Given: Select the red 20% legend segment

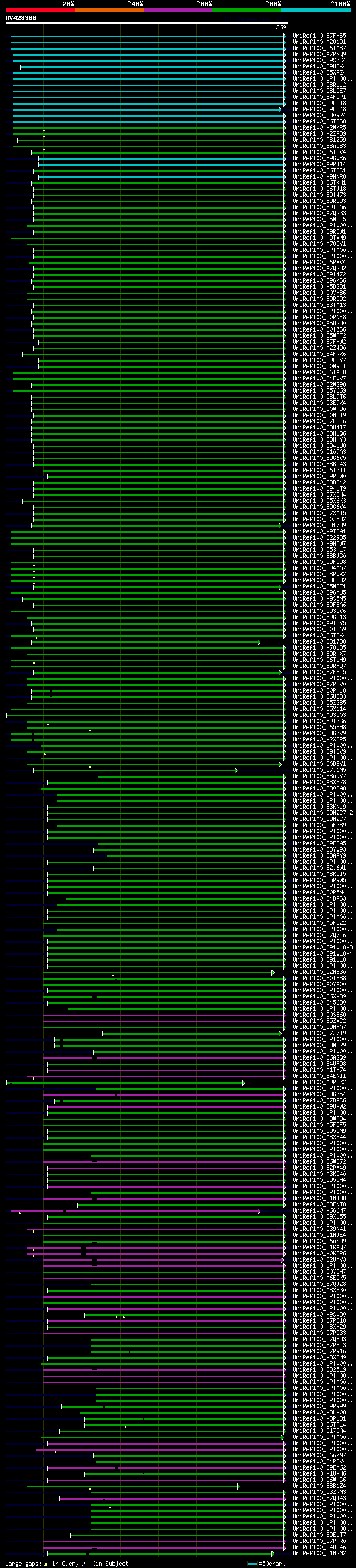Looking at the screenshot, I should [x=39, y=10].
